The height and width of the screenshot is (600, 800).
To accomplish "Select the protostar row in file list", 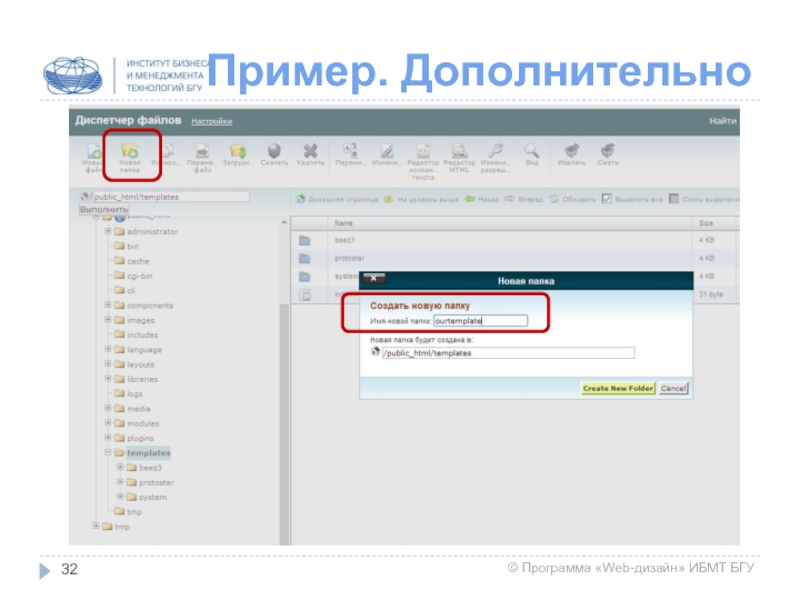I will pos(514,258).
